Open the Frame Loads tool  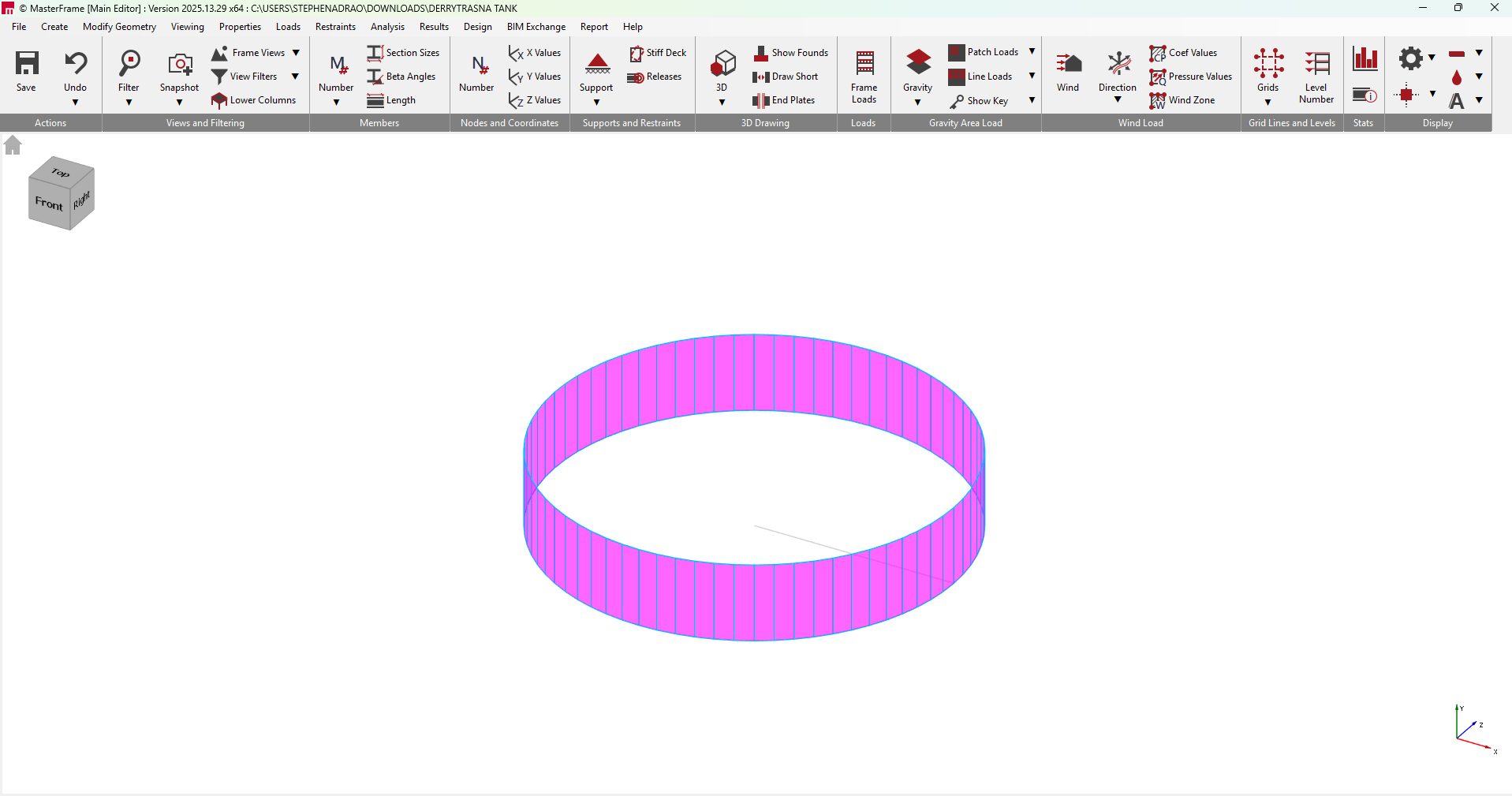coord(864,63)
